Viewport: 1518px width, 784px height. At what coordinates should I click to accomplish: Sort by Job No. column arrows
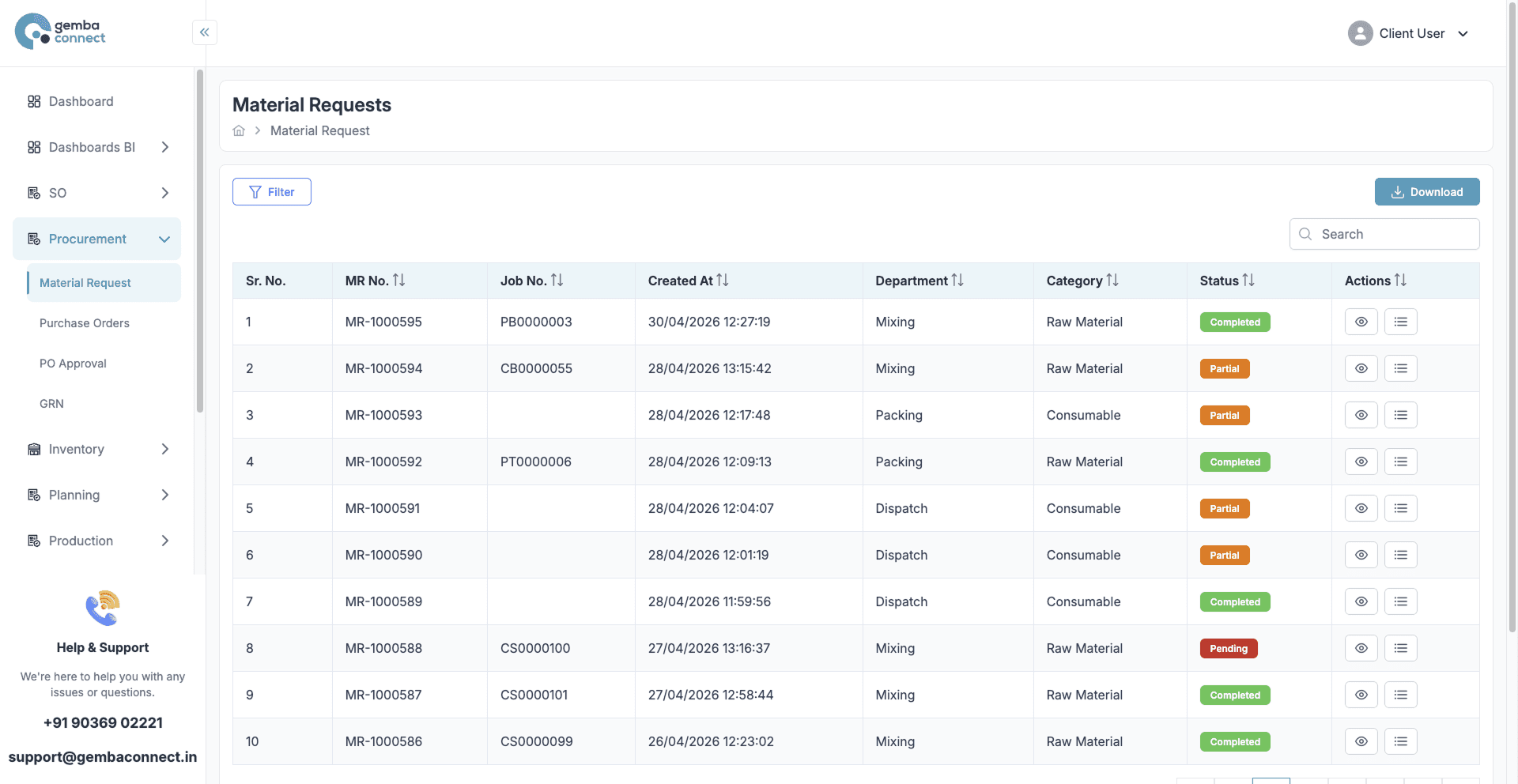point(557,280)
